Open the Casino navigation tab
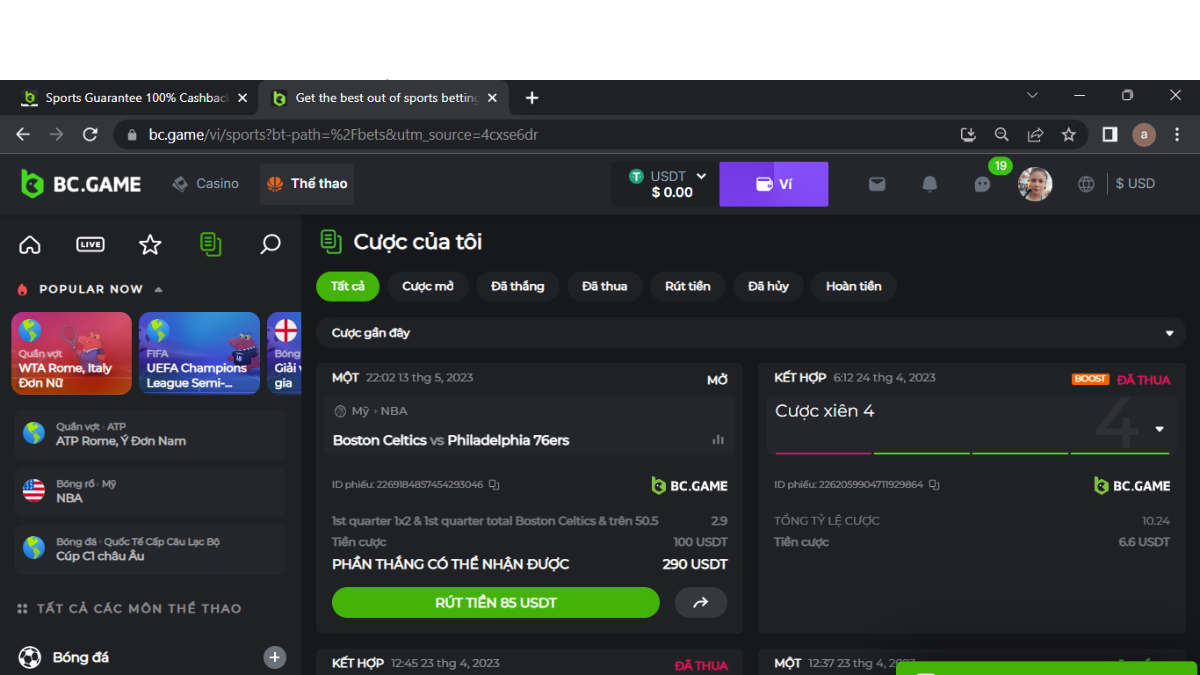 (x=206, y=184)
